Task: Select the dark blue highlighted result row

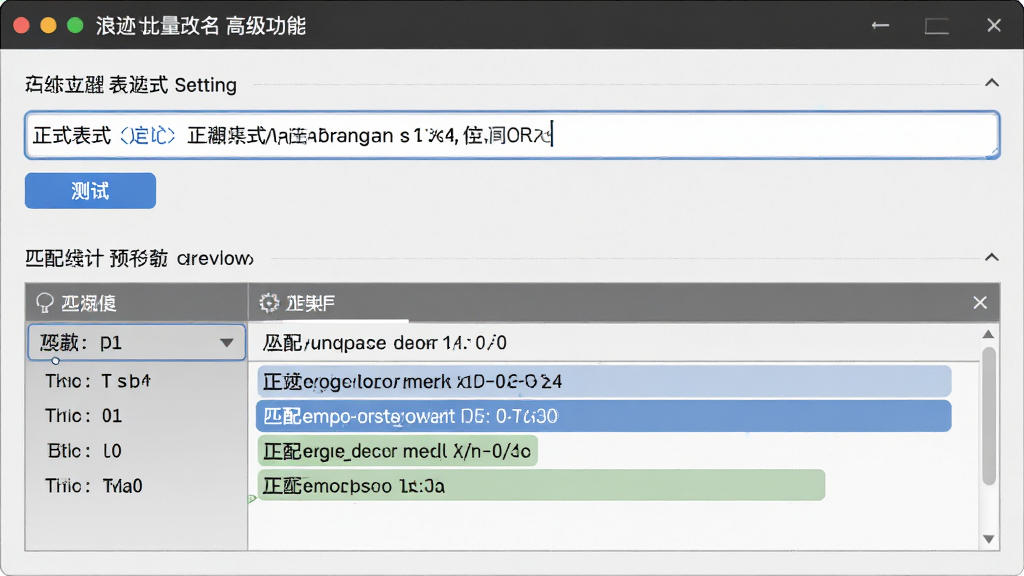Action: coord(603,416)
